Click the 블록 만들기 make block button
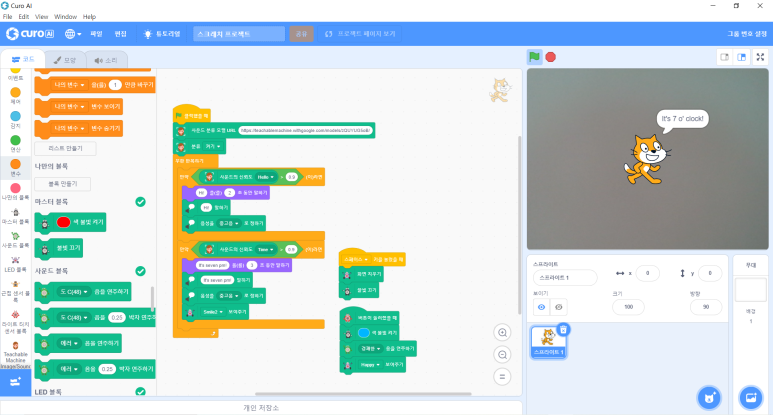 click(63, 184)
